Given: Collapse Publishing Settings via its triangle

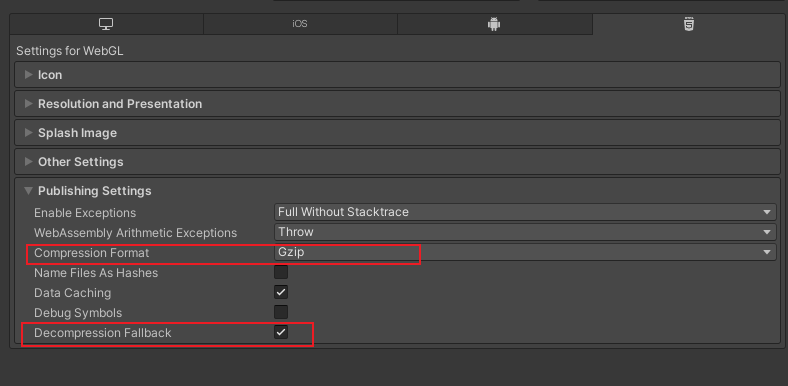Looking at the screenshot, I should click(29, 191).
